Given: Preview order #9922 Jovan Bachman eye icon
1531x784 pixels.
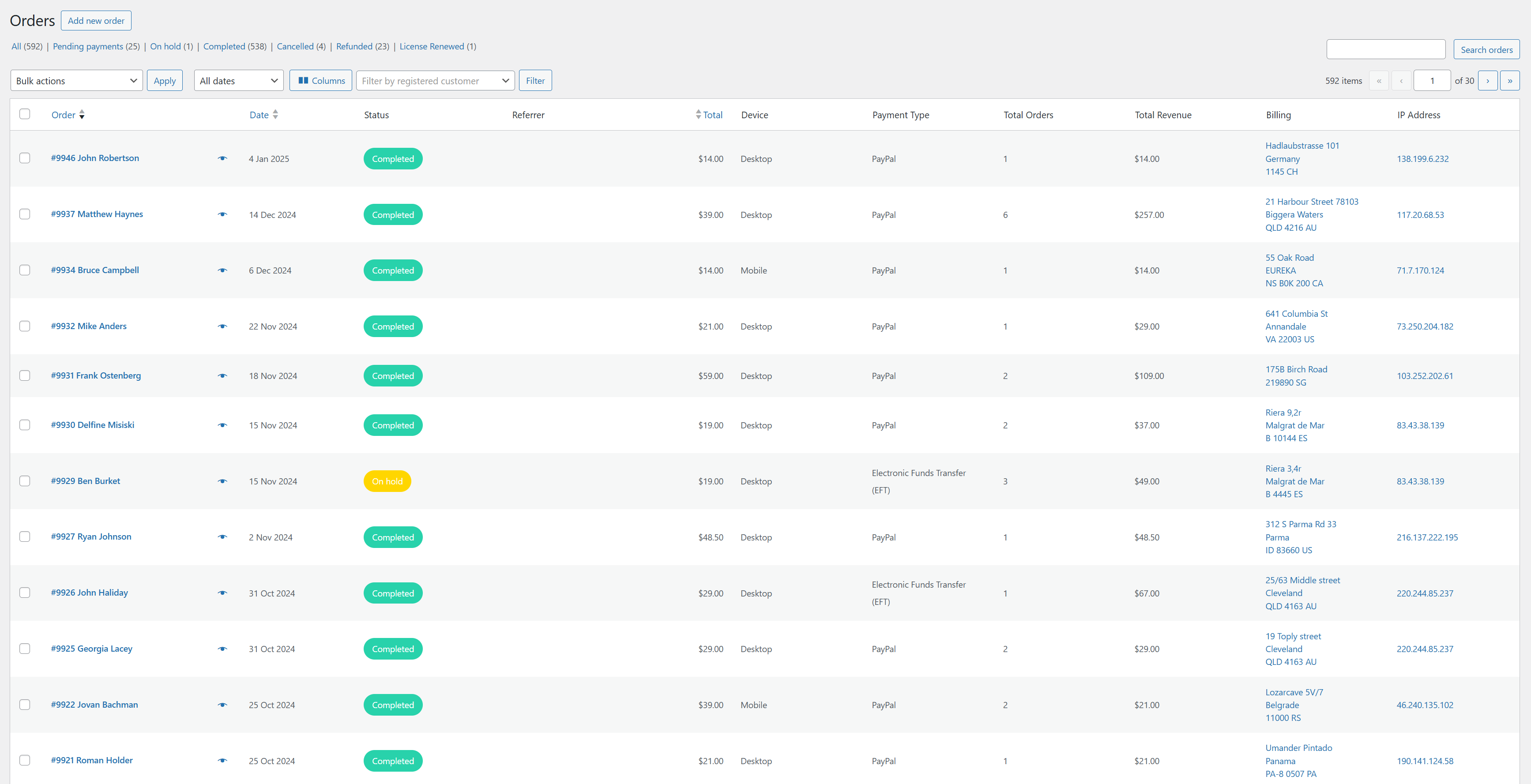Looking at the screenshot, I should click(x=222, y=705).
